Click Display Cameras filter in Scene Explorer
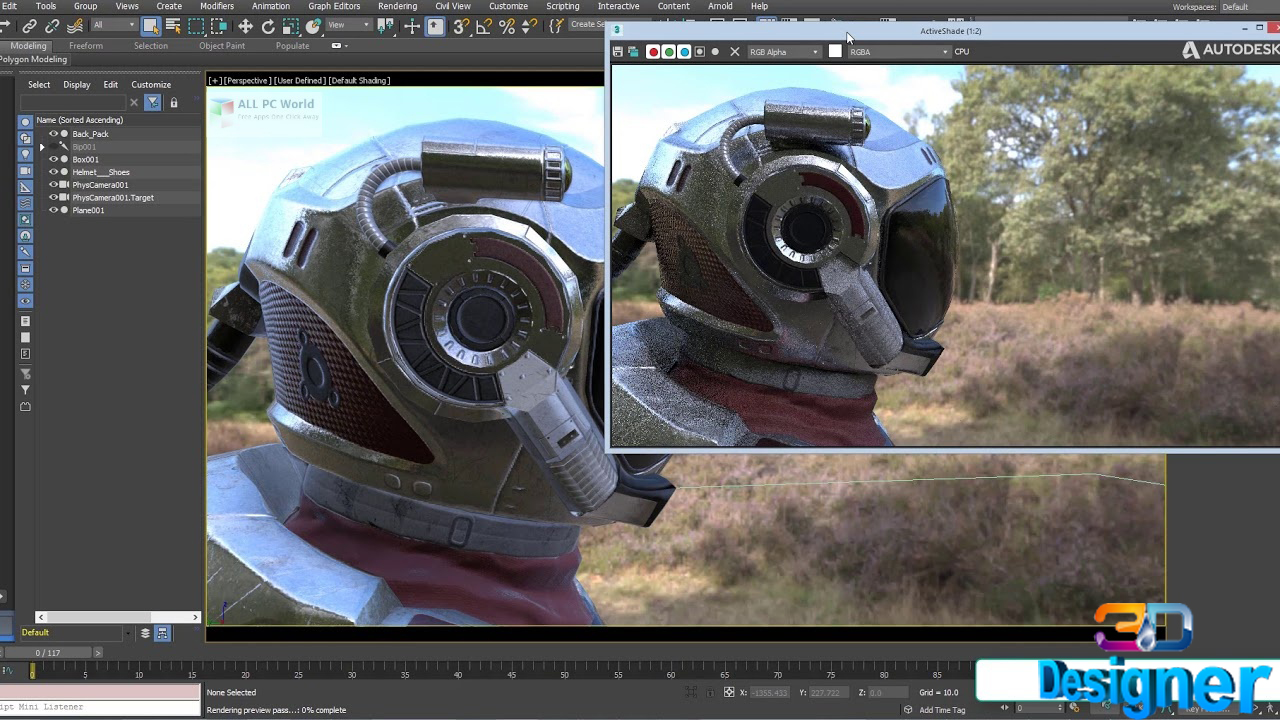The image size is (1280, 720). tap(26, 171)
